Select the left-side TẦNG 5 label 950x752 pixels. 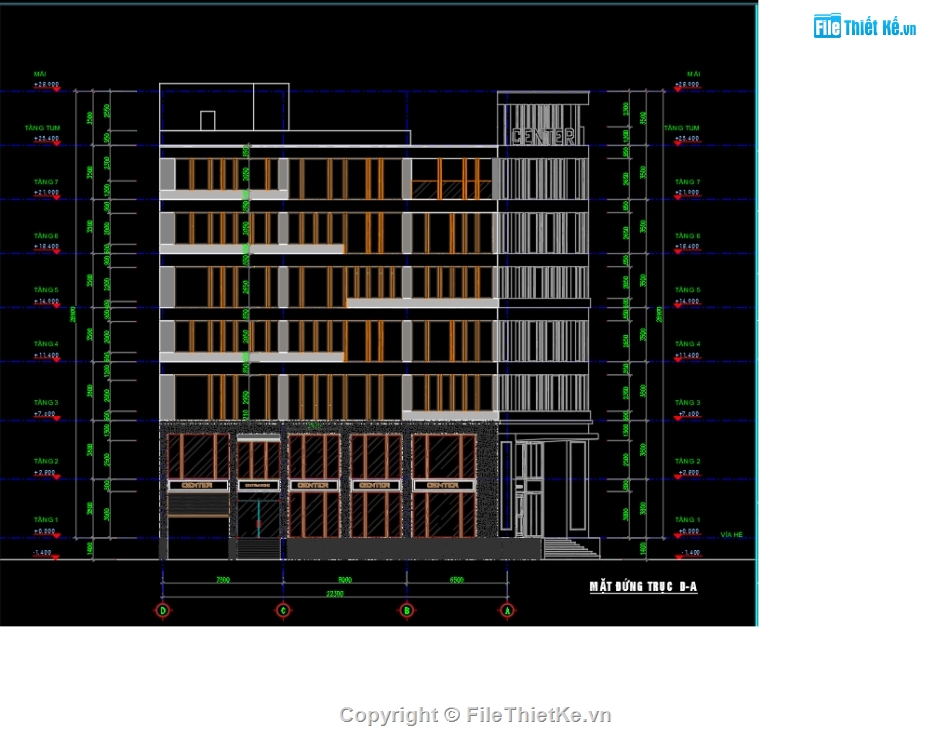coord(46,290)
